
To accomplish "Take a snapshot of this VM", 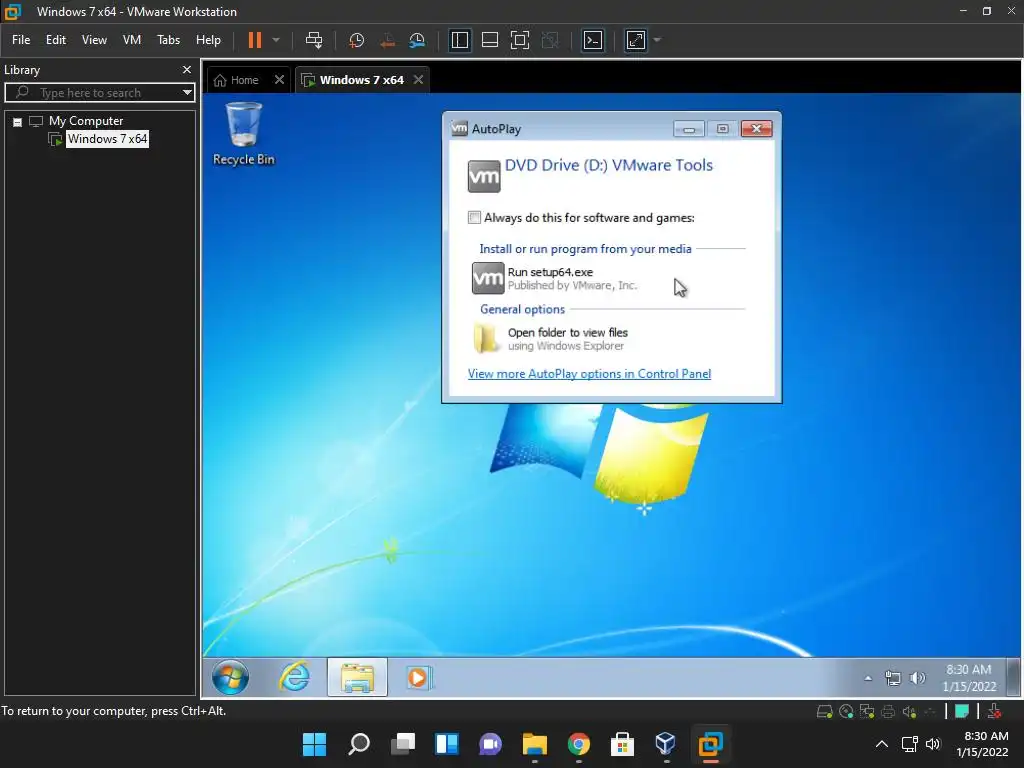I will [357, 40].
